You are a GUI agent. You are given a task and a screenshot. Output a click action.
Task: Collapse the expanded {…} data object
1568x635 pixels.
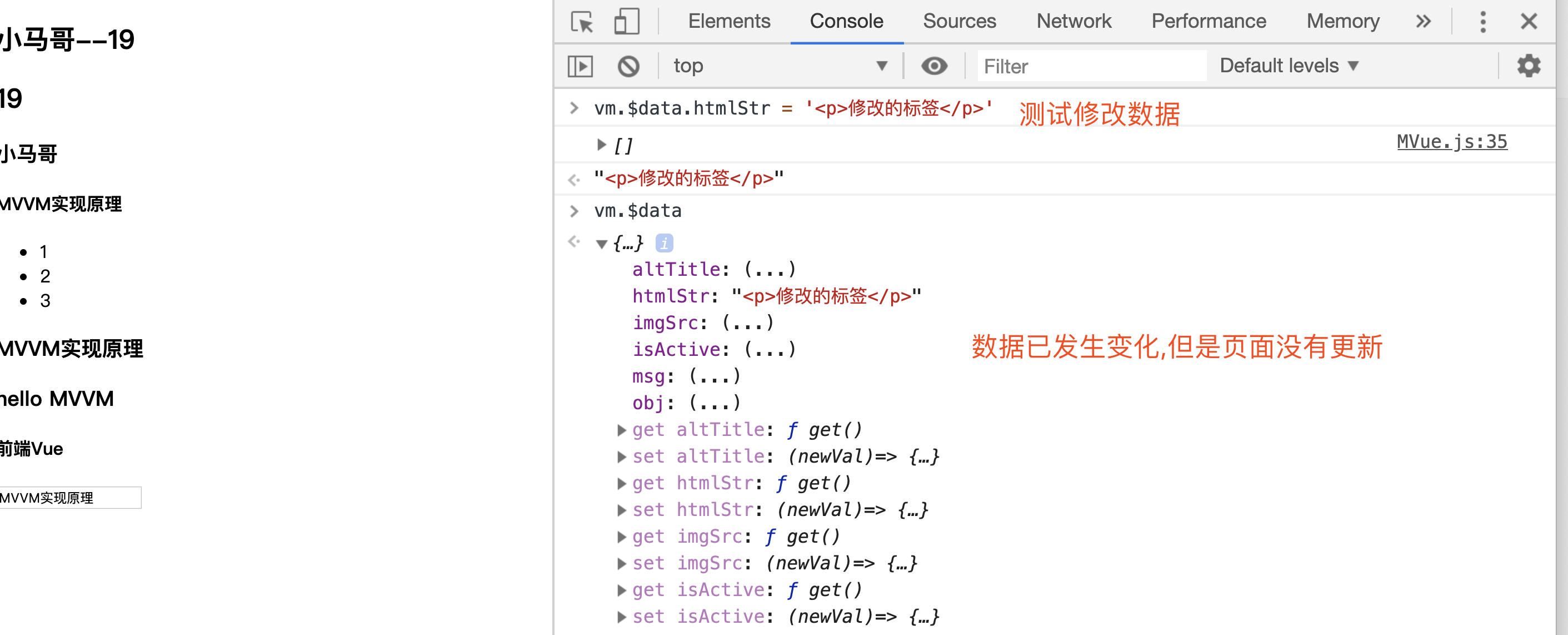(601, 244)
